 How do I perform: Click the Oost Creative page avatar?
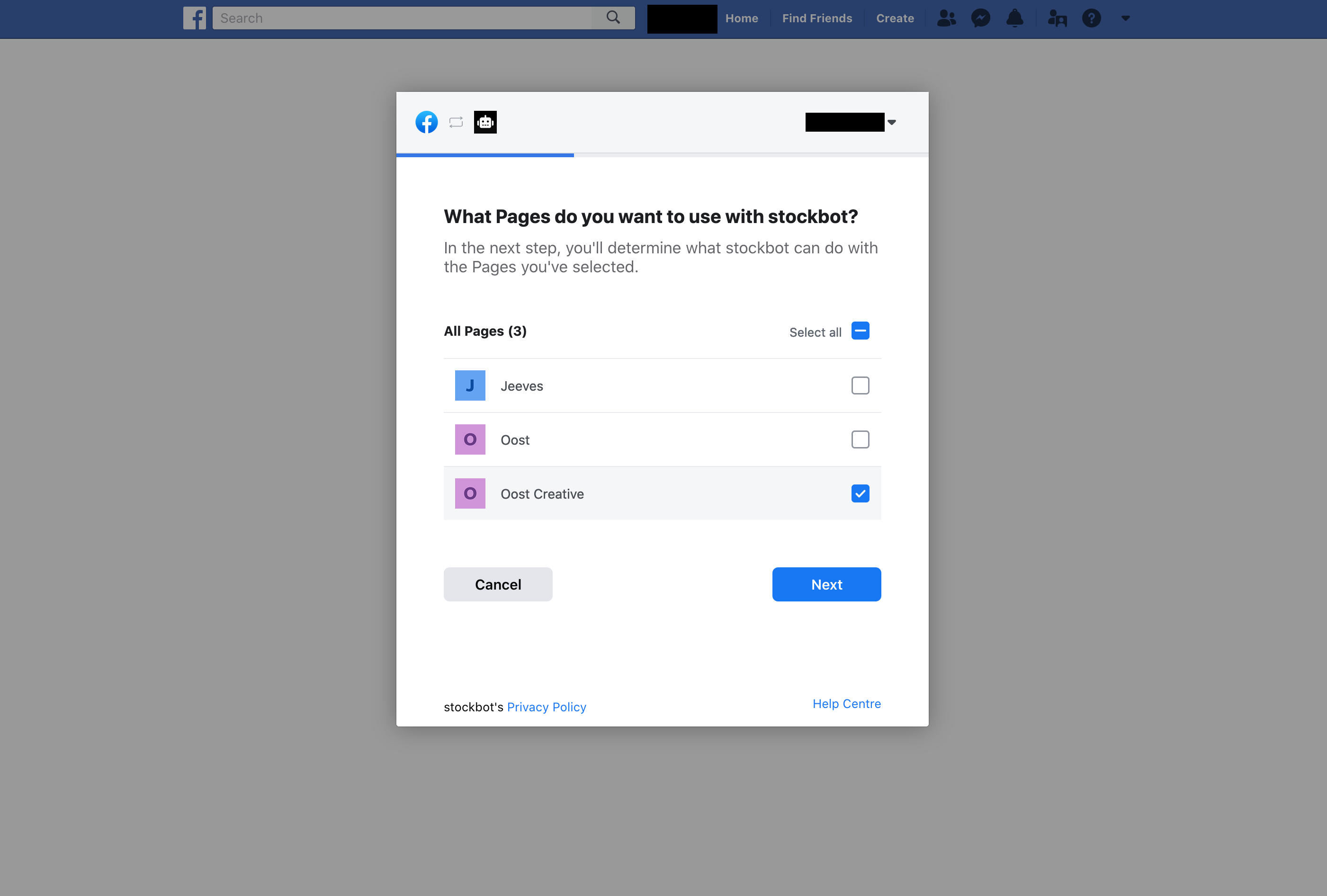[x=470, y=493]
